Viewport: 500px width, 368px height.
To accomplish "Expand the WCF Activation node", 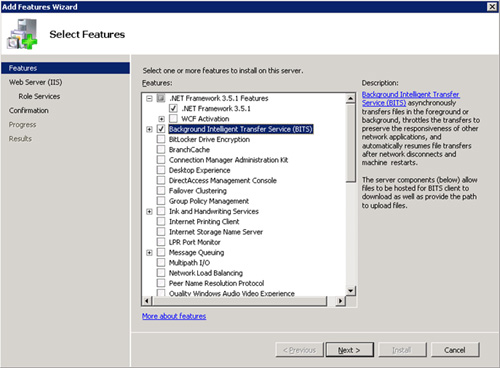I will 161,119.
